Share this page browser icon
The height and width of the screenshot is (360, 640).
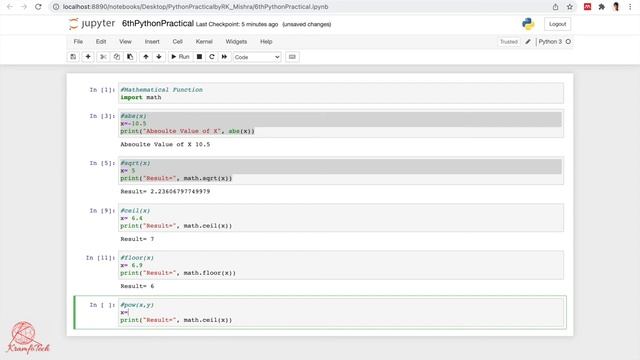pos(555,7)
